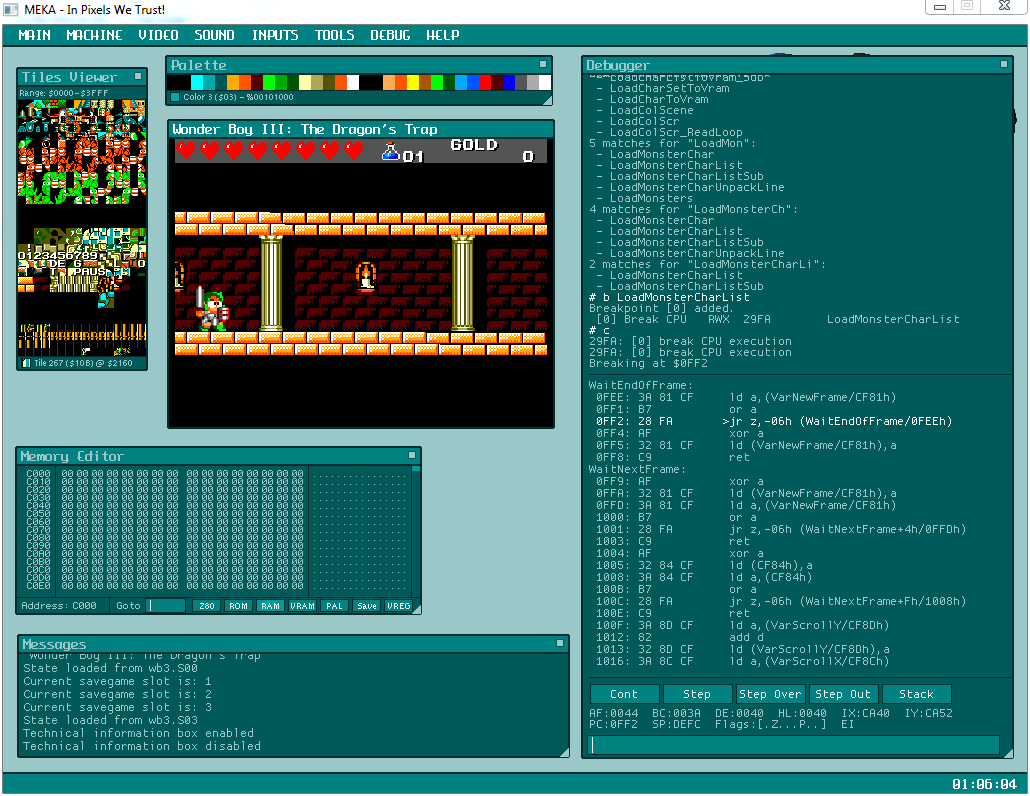
Task: Click the C050 memory row address
Action: click(x=38, y=514)
